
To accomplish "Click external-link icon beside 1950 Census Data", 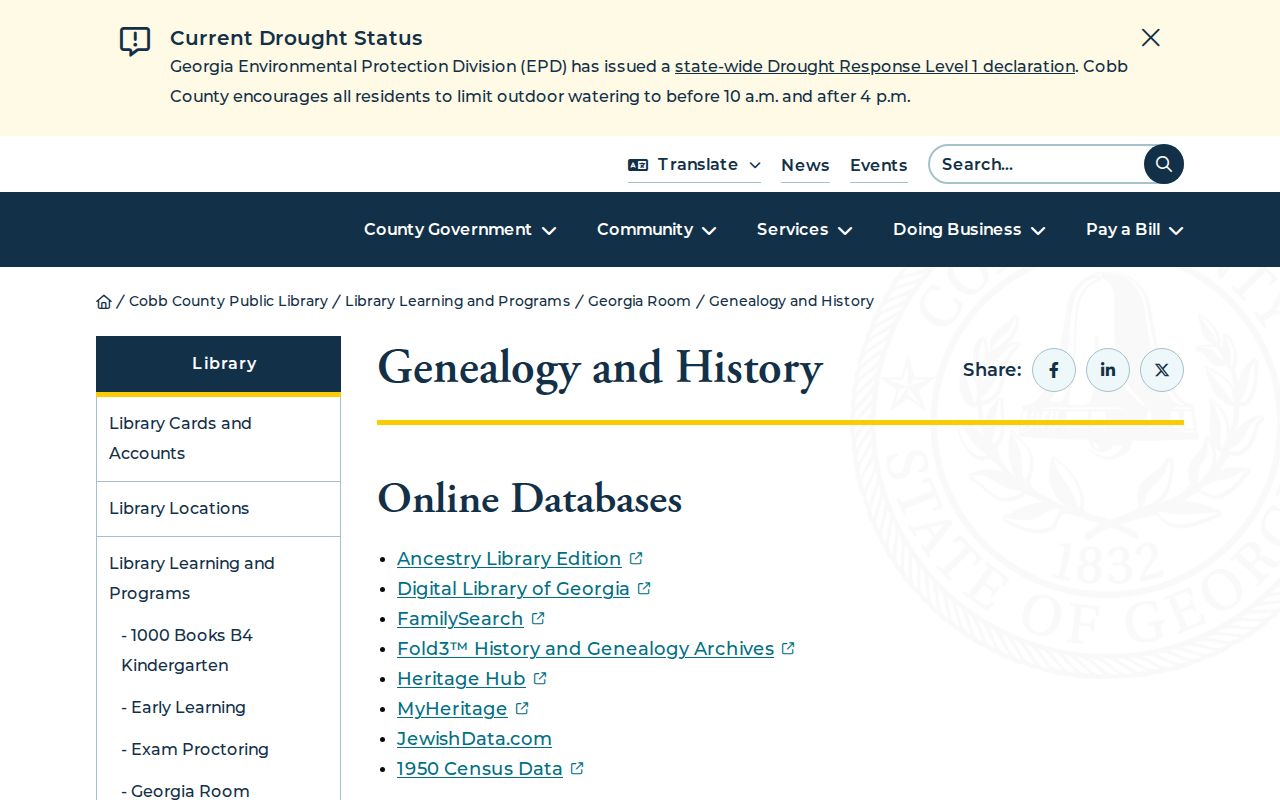I will coord(577,768).
